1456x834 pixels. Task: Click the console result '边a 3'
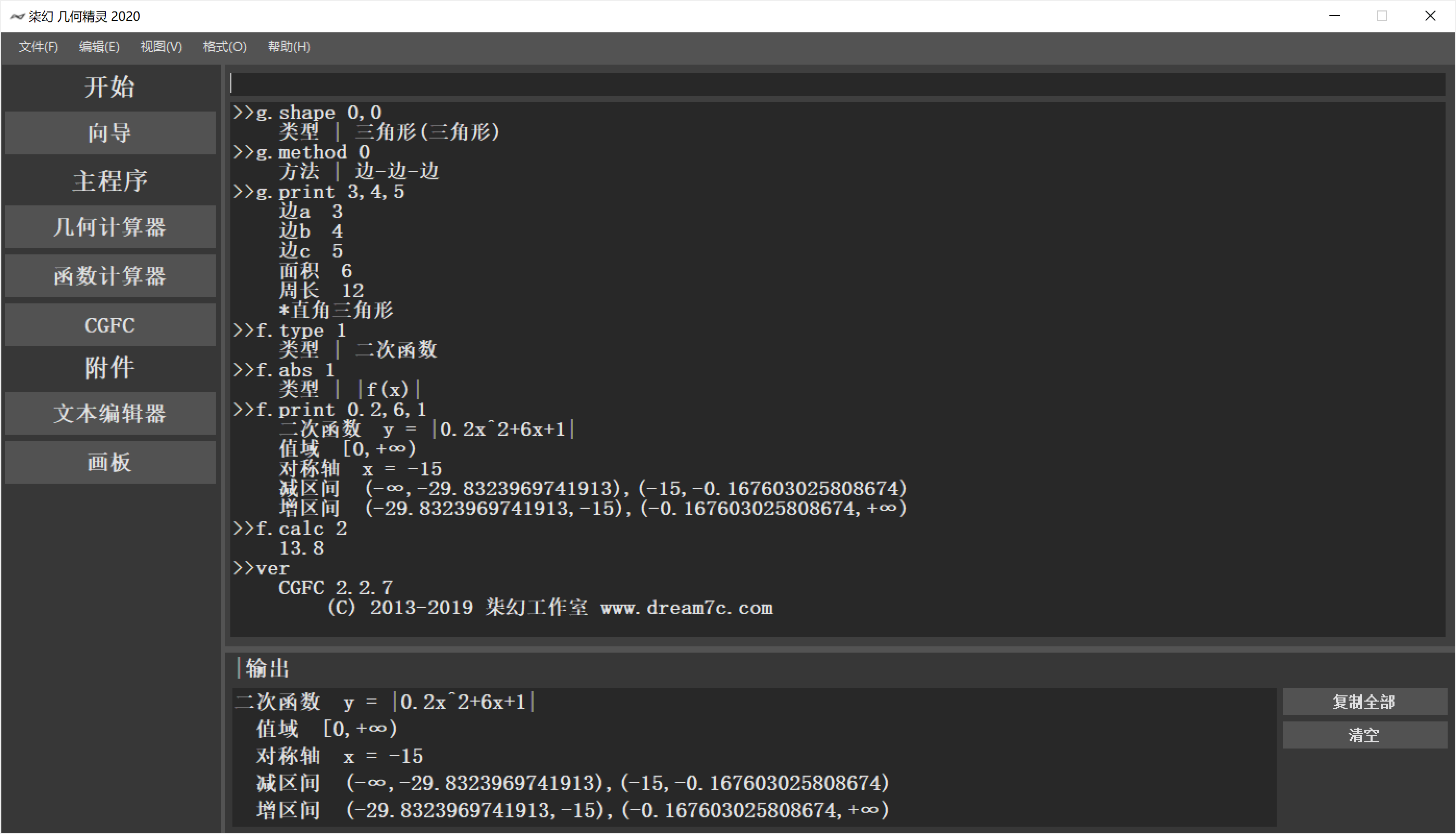point(311,211)
